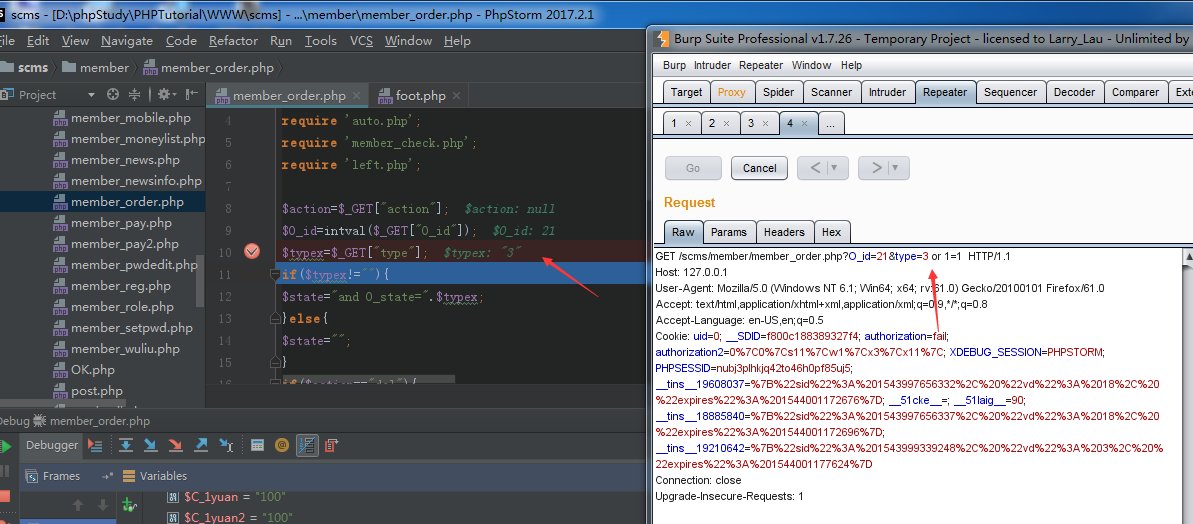
Task: Close member_order.php editor tab
Action: click(x=356, y=96)
